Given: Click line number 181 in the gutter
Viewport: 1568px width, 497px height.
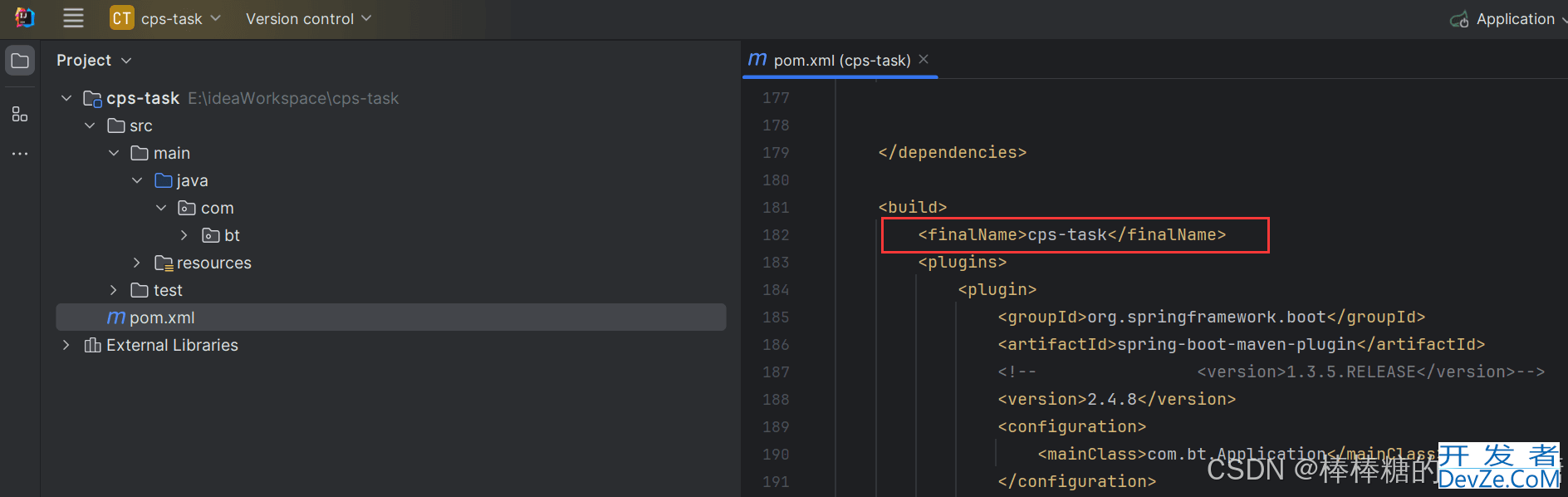Looking at the screenshot, I should pyautogui.click(x=776, y=208).
